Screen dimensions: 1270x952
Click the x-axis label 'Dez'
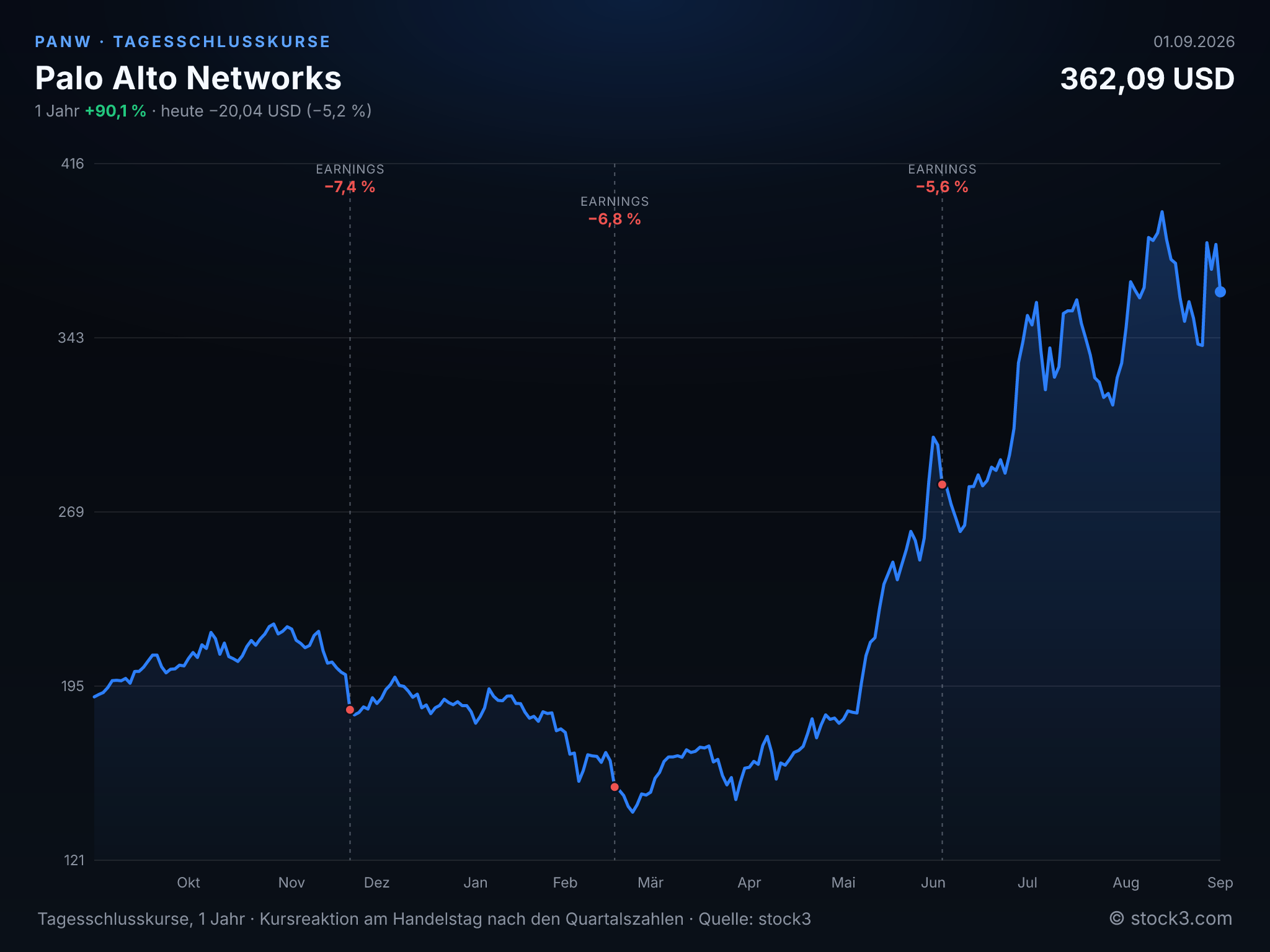click(x=376, y=883)
